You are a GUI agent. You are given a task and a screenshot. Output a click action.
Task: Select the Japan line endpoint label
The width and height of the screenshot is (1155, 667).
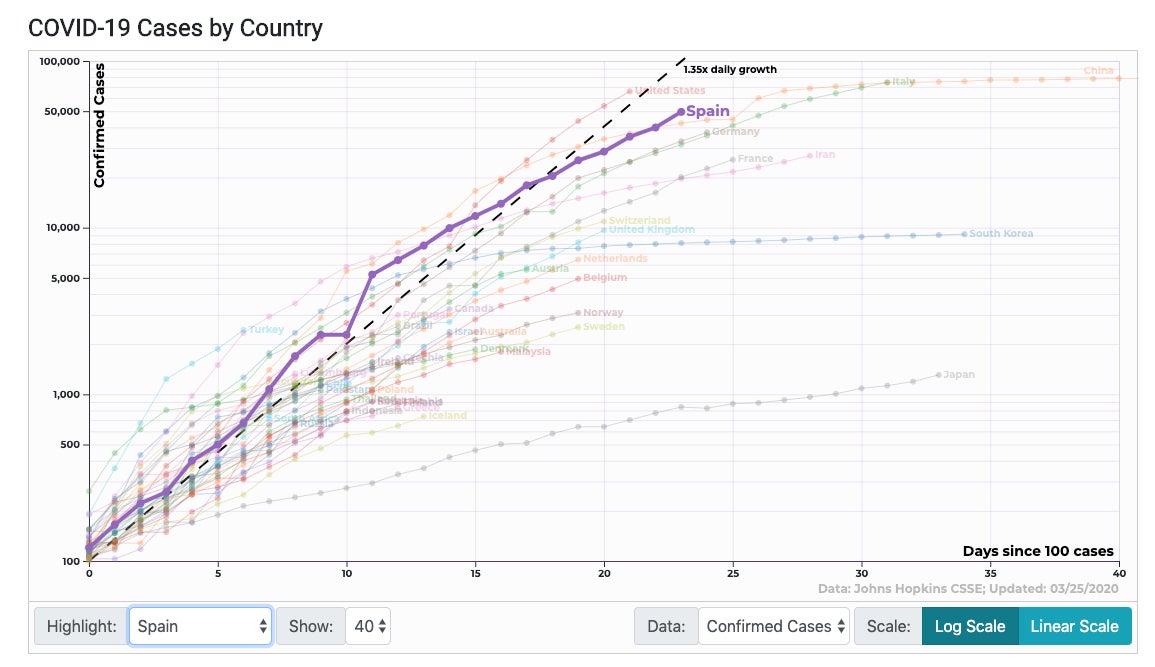tap(959, 375)
